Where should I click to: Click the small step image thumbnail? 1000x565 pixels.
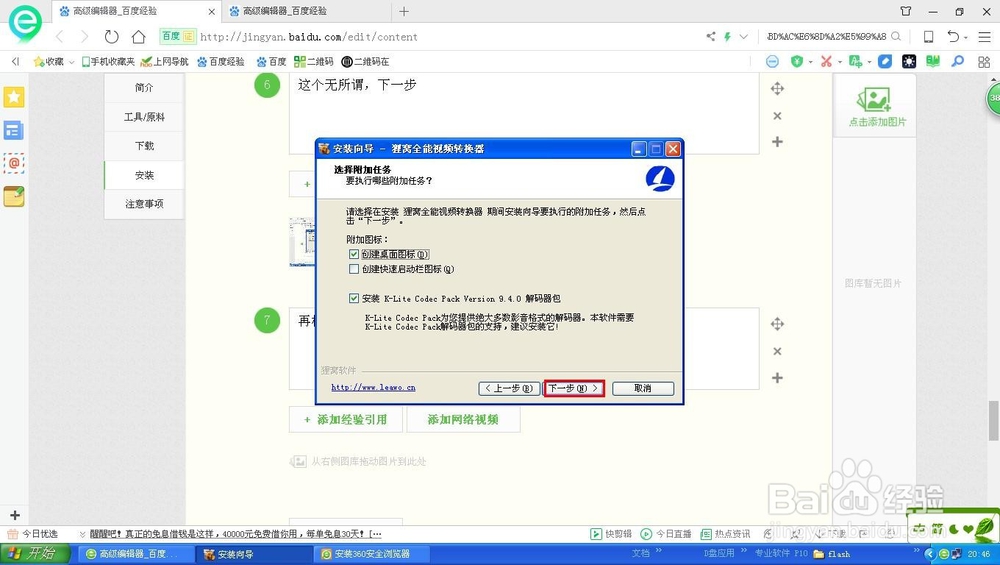(302, 242)
